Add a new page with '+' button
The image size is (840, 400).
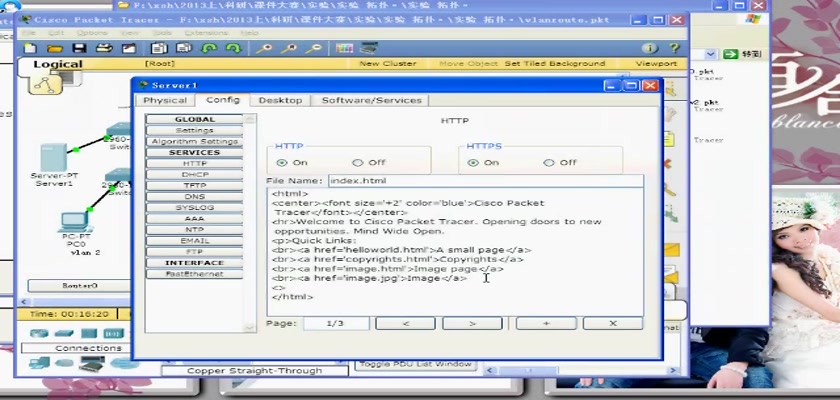pyautogui.click(x=546, y=323)
